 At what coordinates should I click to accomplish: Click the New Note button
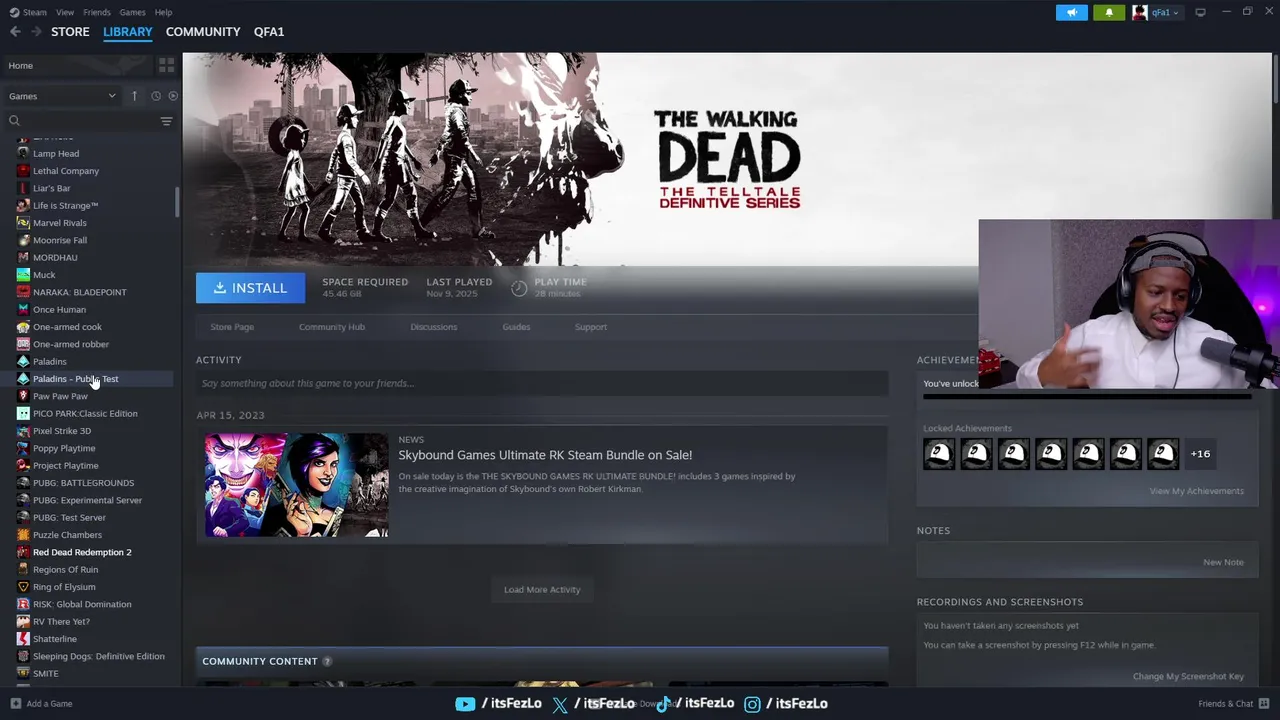coord(1223,562)
